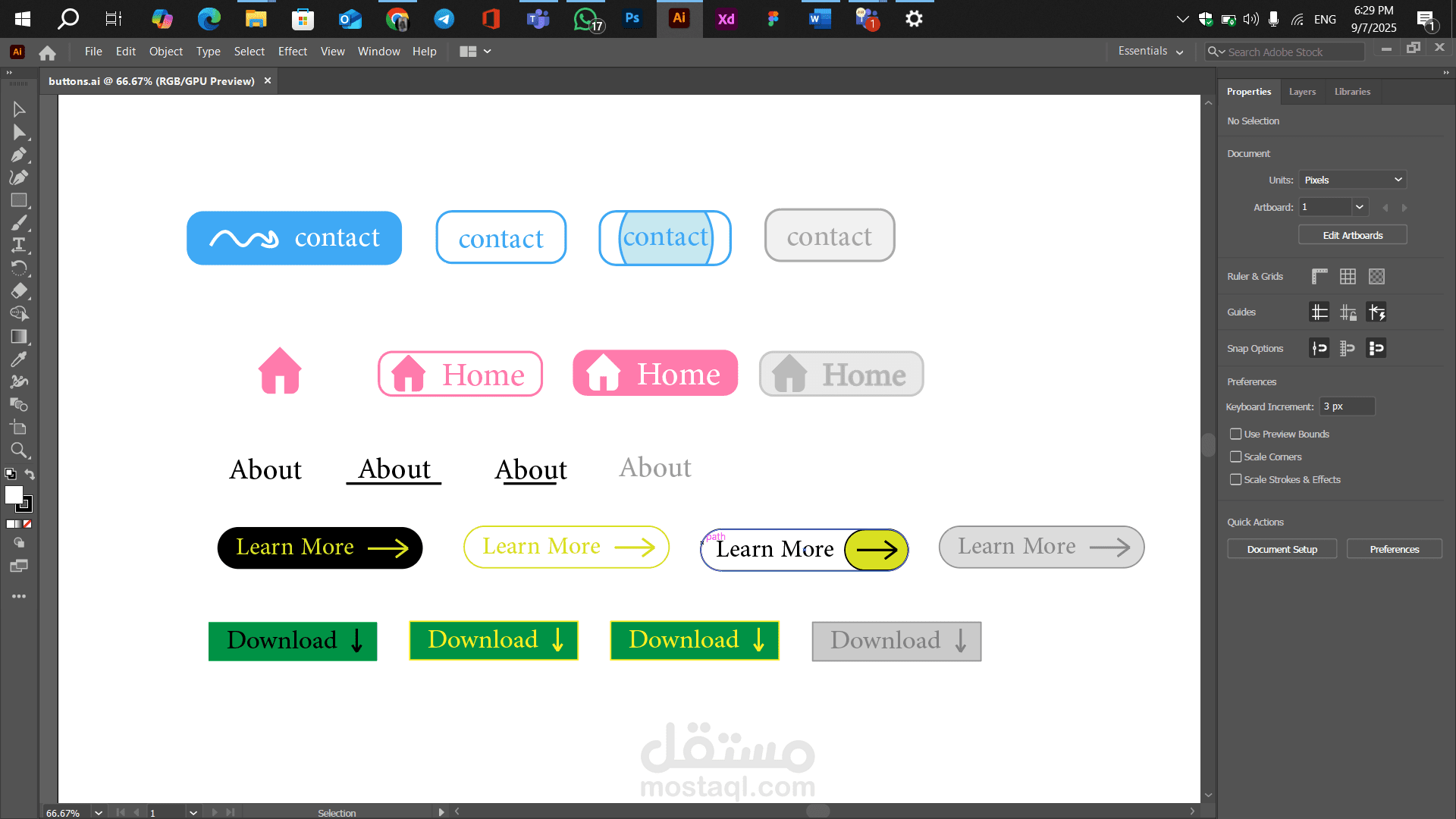Select the Direct Selection tool
The height and width of the screenshot is (819, 1456).
tap(19, 132)
